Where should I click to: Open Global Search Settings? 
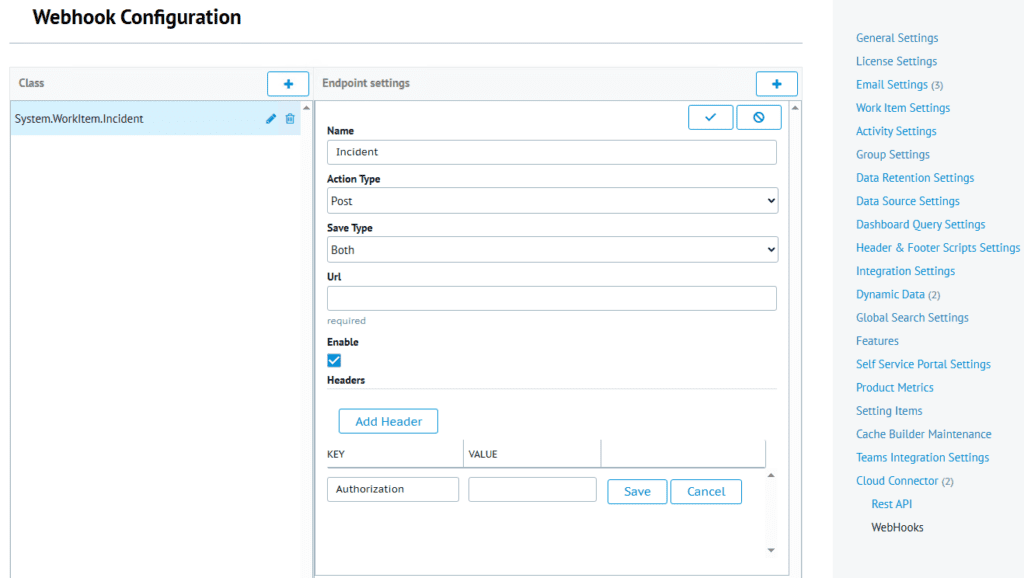point(912,317)
